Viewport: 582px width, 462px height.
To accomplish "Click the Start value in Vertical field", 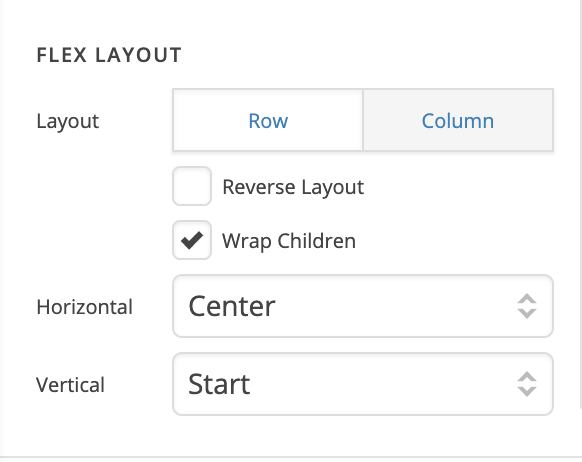I will click(x=219, y=384).
